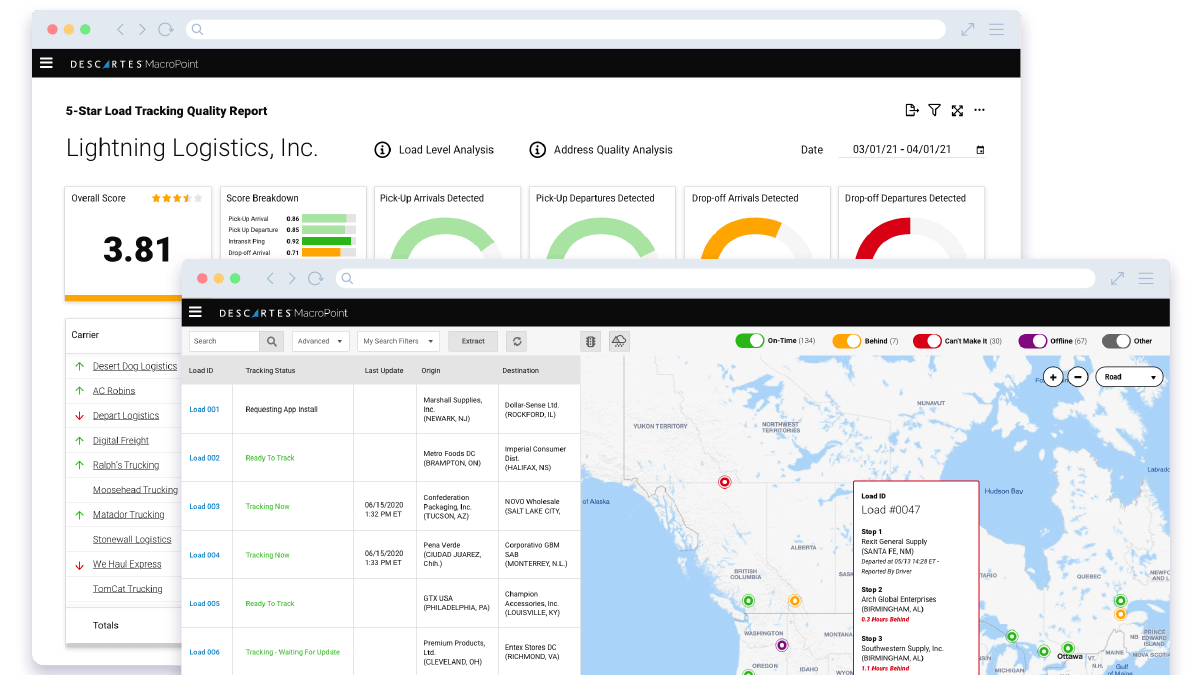This screenshot has width=1200, height=675.
Task: Click the expand to fullscreen icon
Action: click(957, 110)
